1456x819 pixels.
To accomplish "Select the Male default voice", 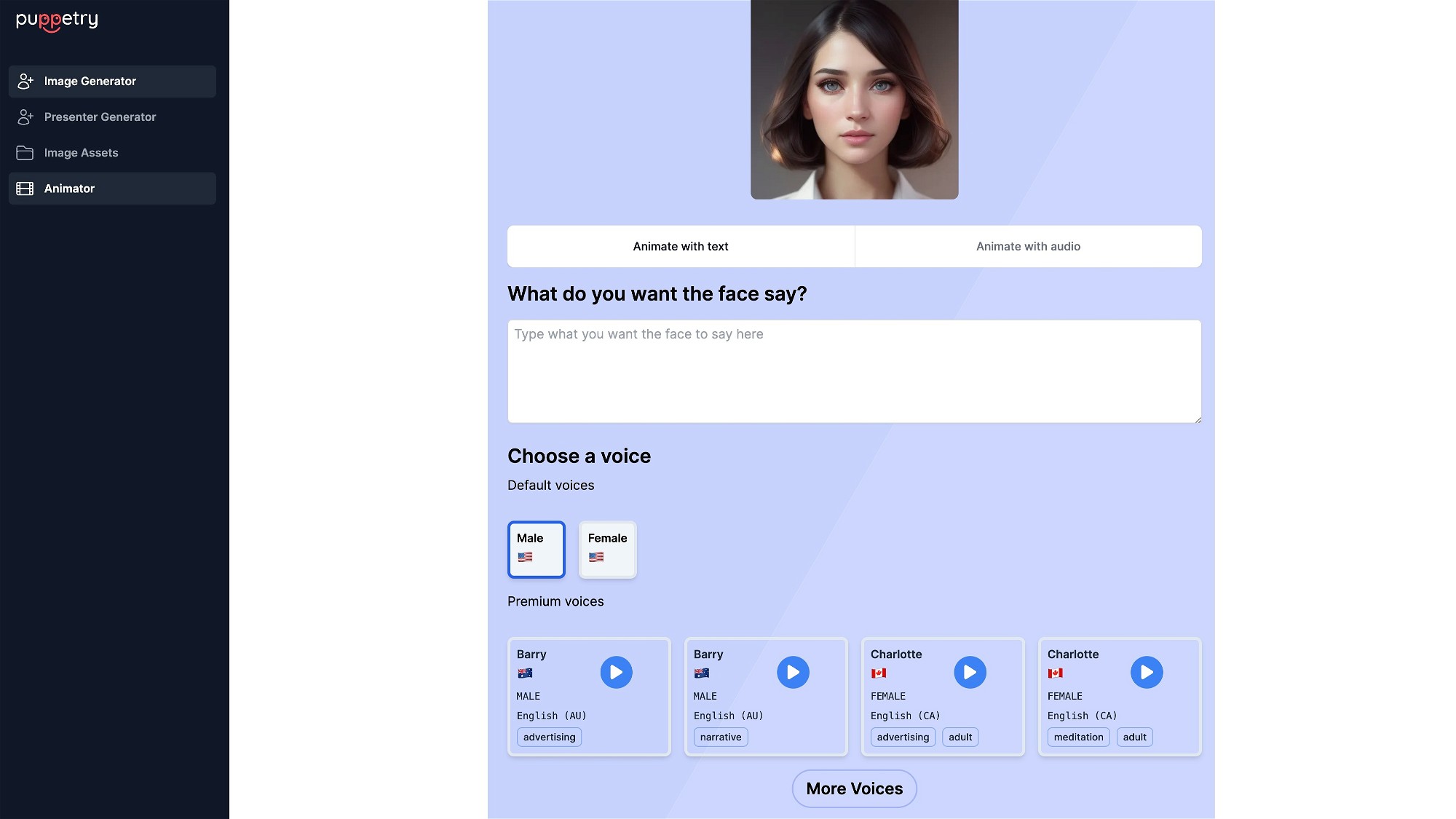I will (x=537, y=550).
